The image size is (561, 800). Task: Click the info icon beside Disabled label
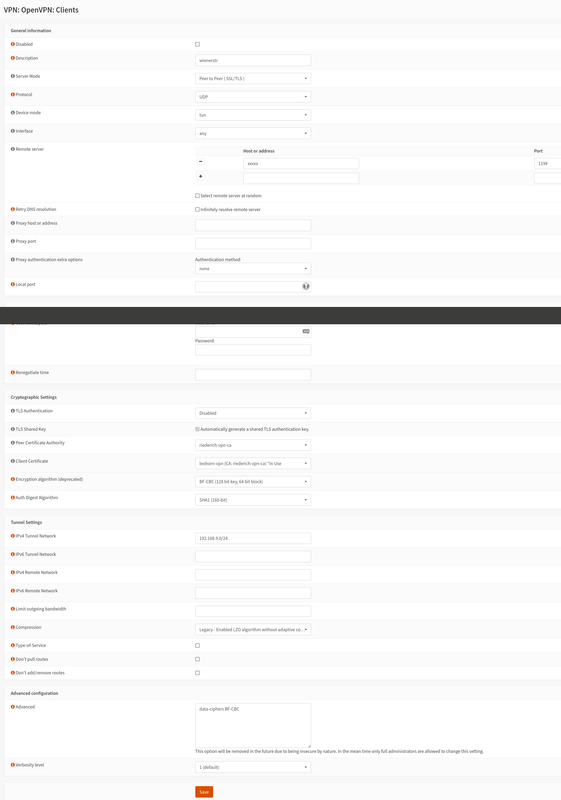pyautogui.click(x=13, y=44)
